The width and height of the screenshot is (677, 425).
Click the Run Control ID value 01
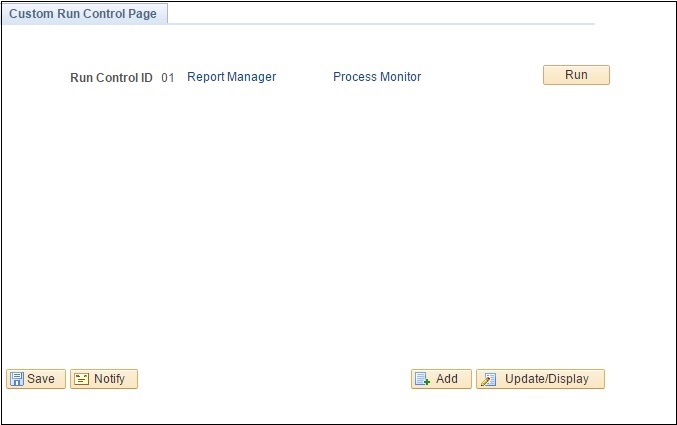point(168,77)
